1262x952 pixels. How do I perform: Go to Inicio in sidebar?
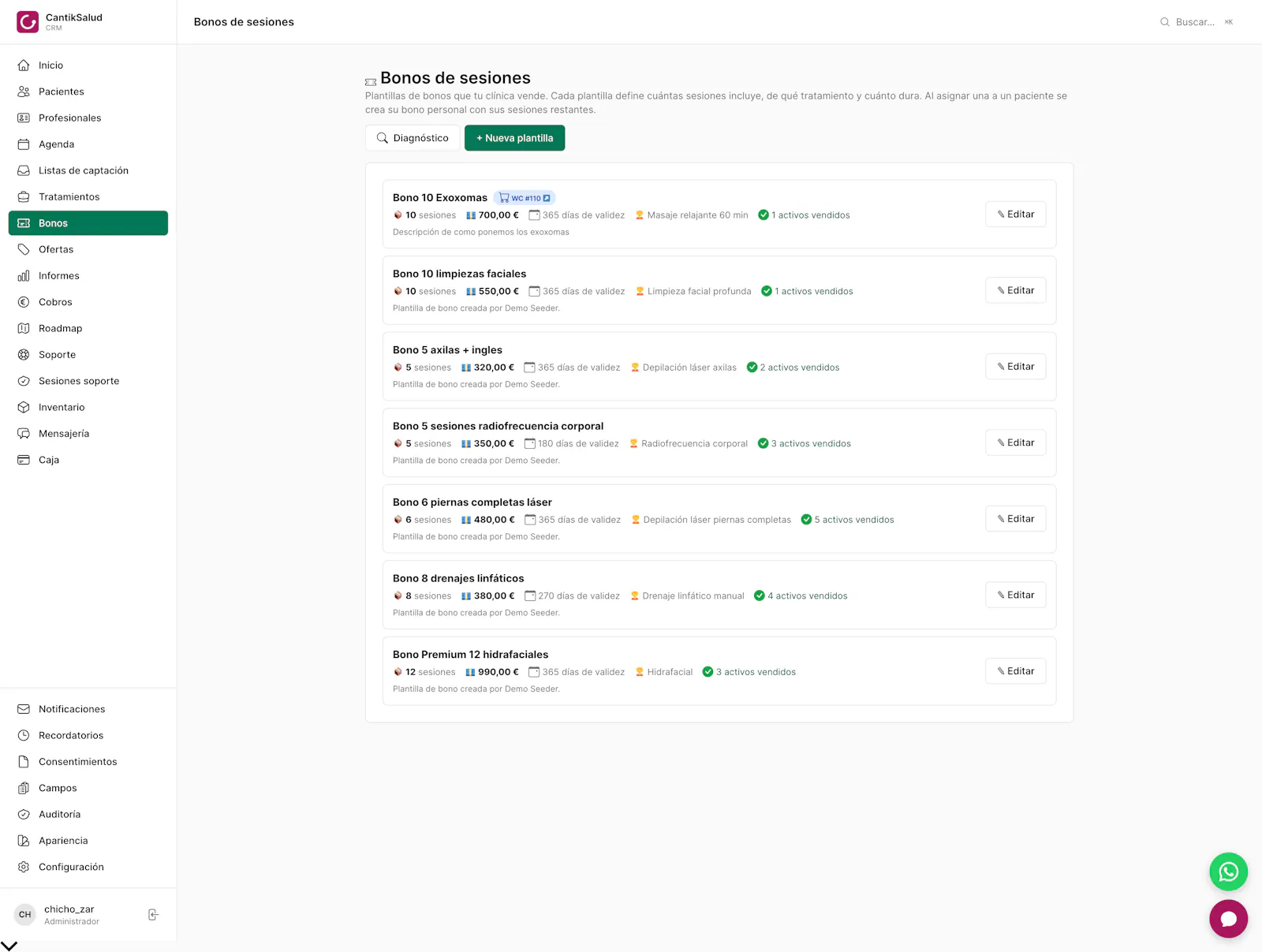point(88,65)
